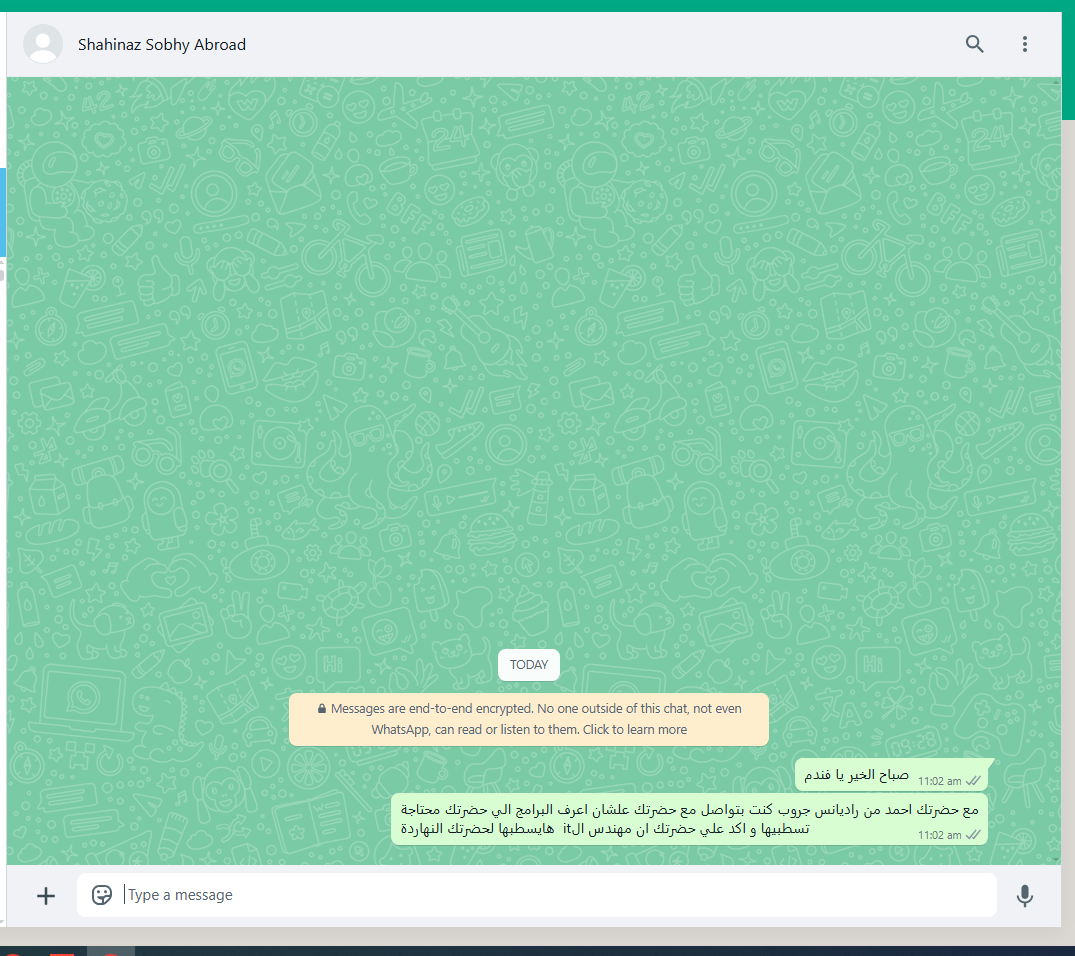Image resolution: width=1075 pixels, height=956 pixels.
Task: Click the 11:02 am timestamp on second message
Action: pyautogui.click(x=939, y=835)
